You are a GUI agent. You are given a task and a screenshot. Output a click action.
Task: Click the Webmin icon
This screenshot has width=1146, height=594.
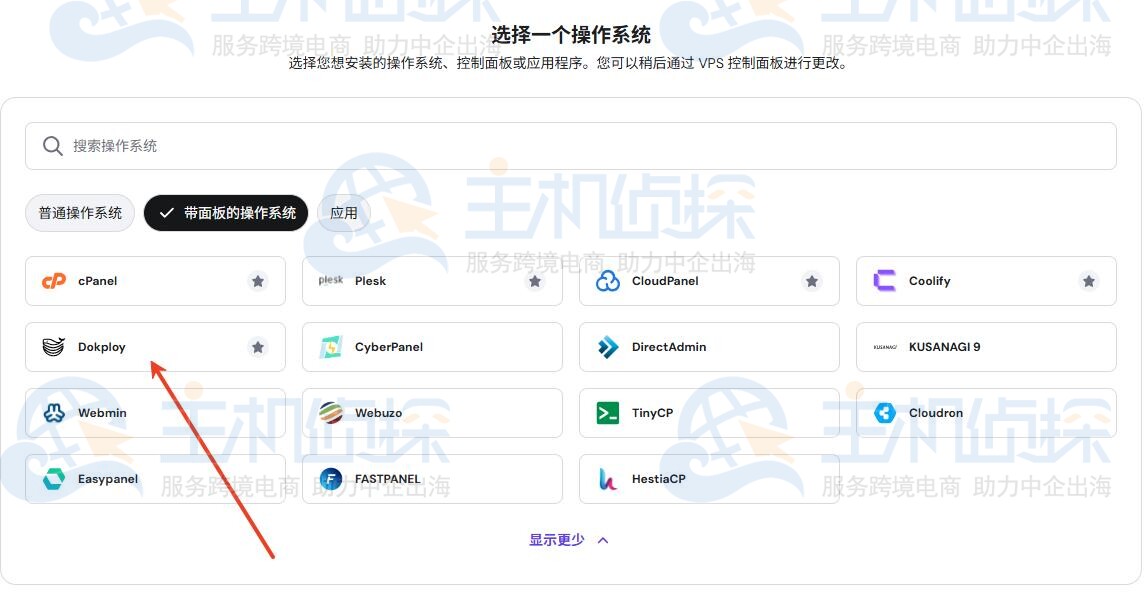[x=54, y=413]
